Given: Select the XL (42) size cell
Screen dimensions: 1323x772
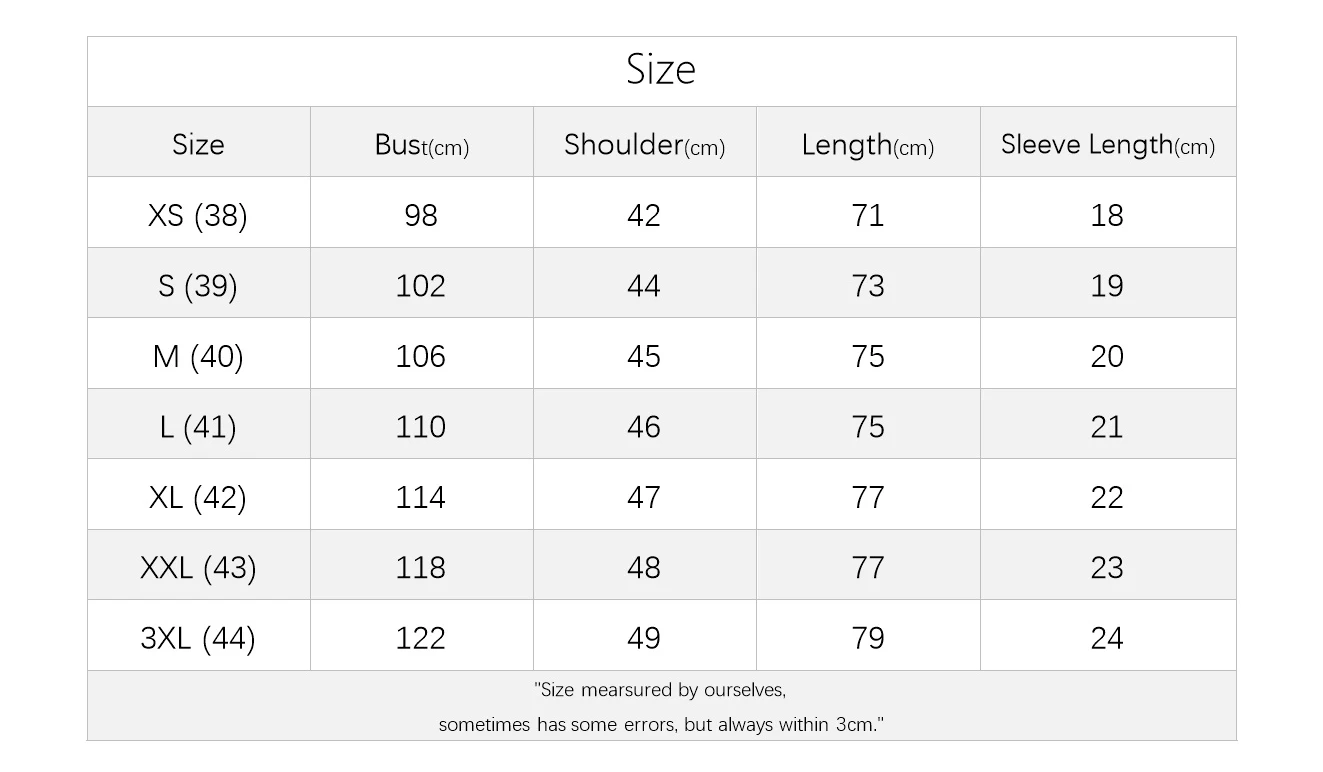Looking at the screenshot, I should 198,497.
